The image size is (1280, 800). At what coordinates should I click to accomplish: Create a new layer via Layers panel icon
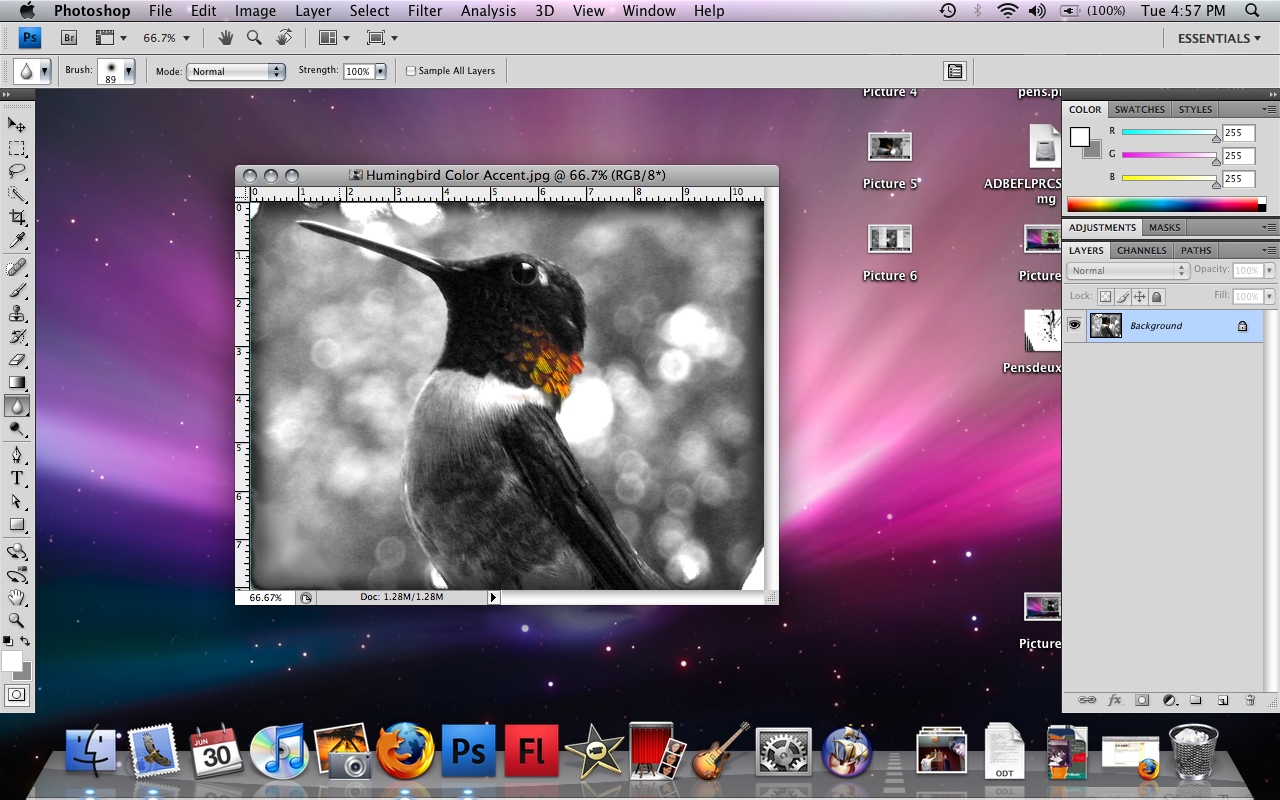(x=1222, y=700)
